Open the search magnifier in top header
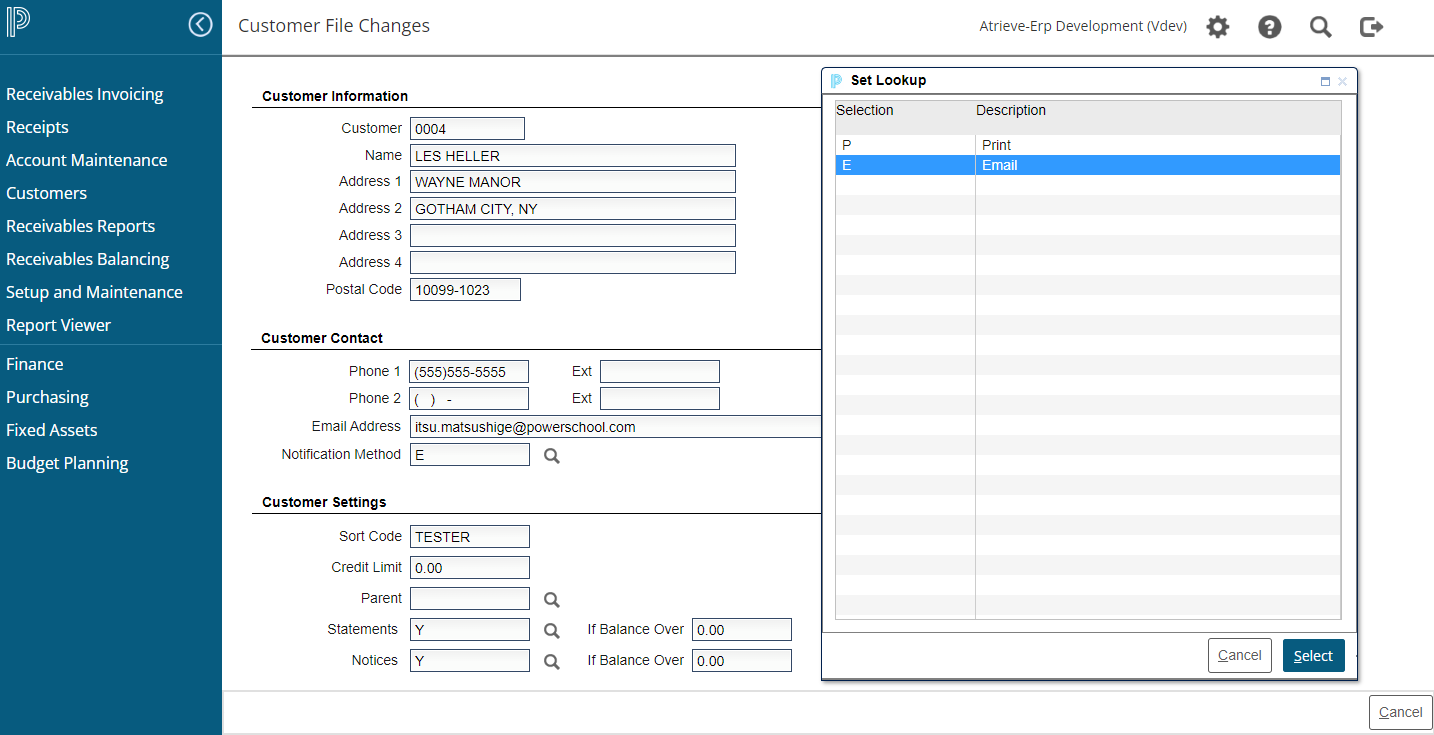 [1320, 27]
